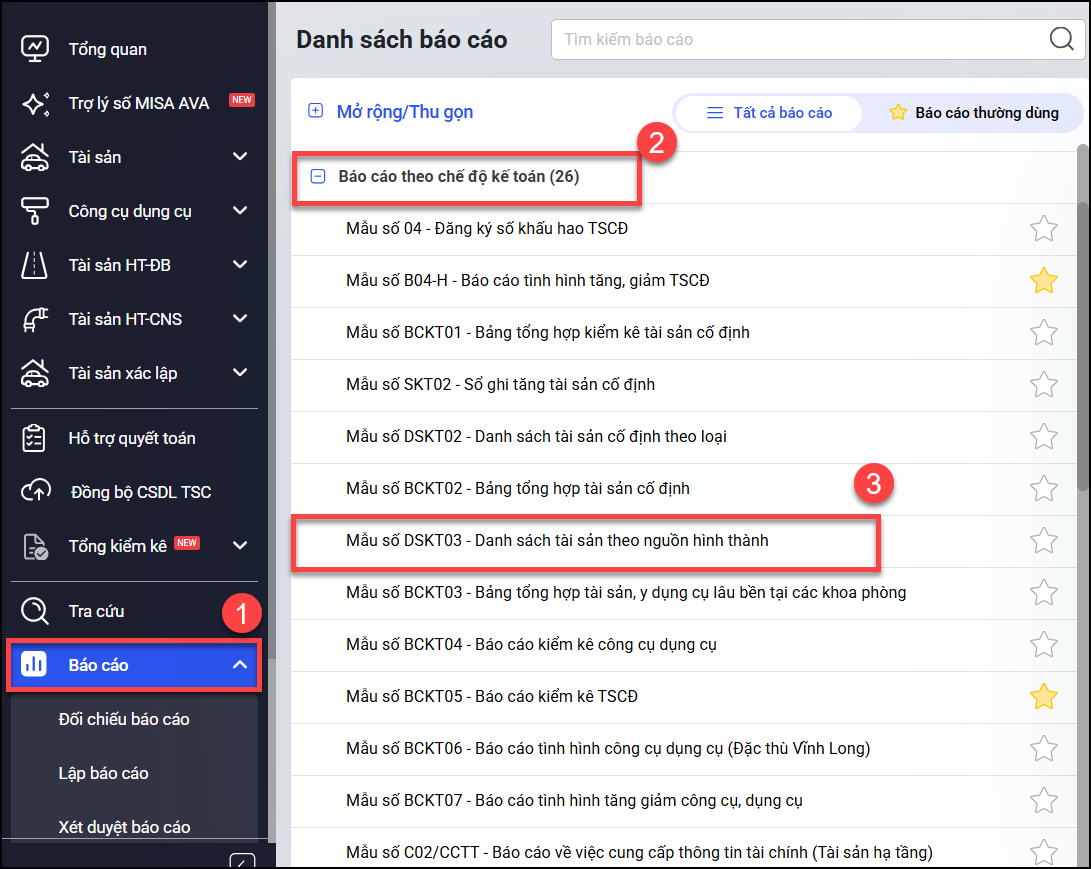This screenshot has width=1091, height=869.
Task: Expand the Tài sản sidebar menu chevron
Action: click(240, 157)
